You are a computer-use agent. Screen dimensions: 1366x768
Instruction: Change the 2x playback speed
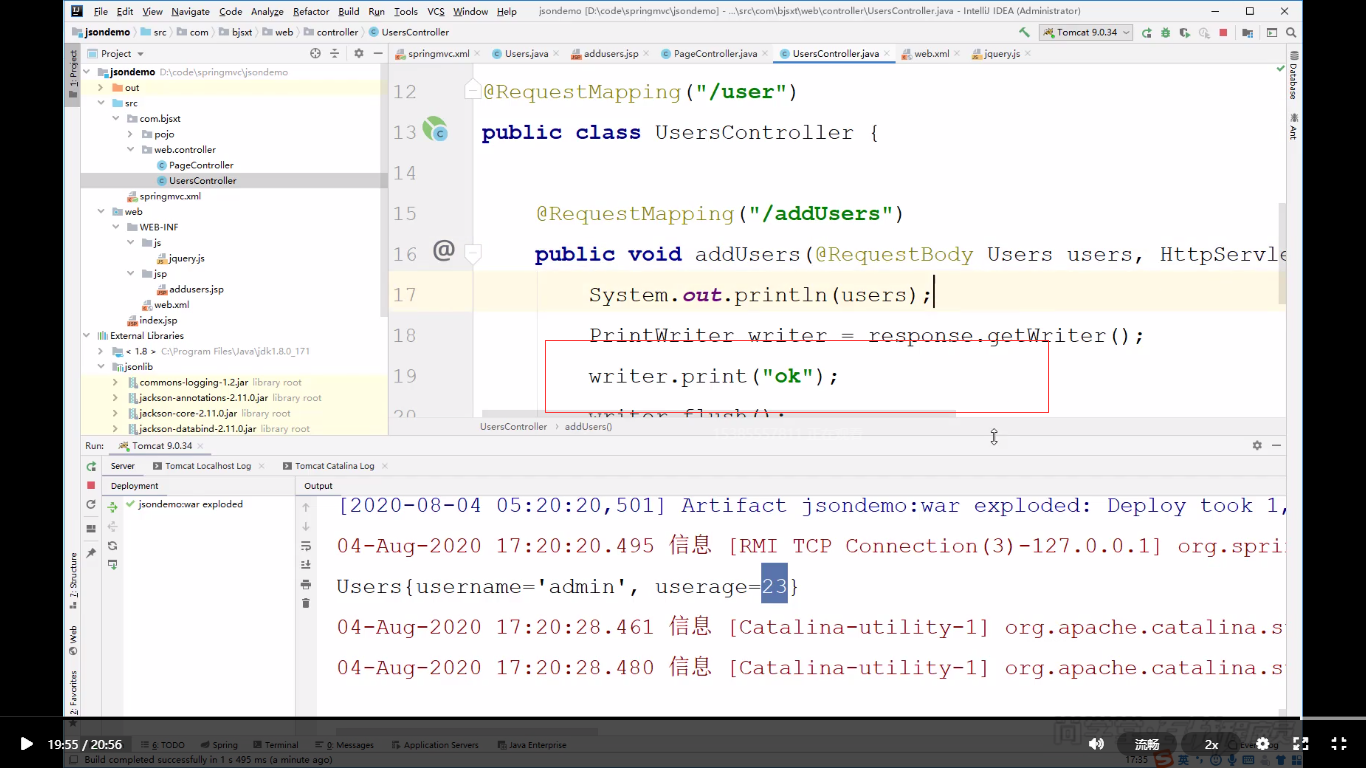[x=1211, y=744]
